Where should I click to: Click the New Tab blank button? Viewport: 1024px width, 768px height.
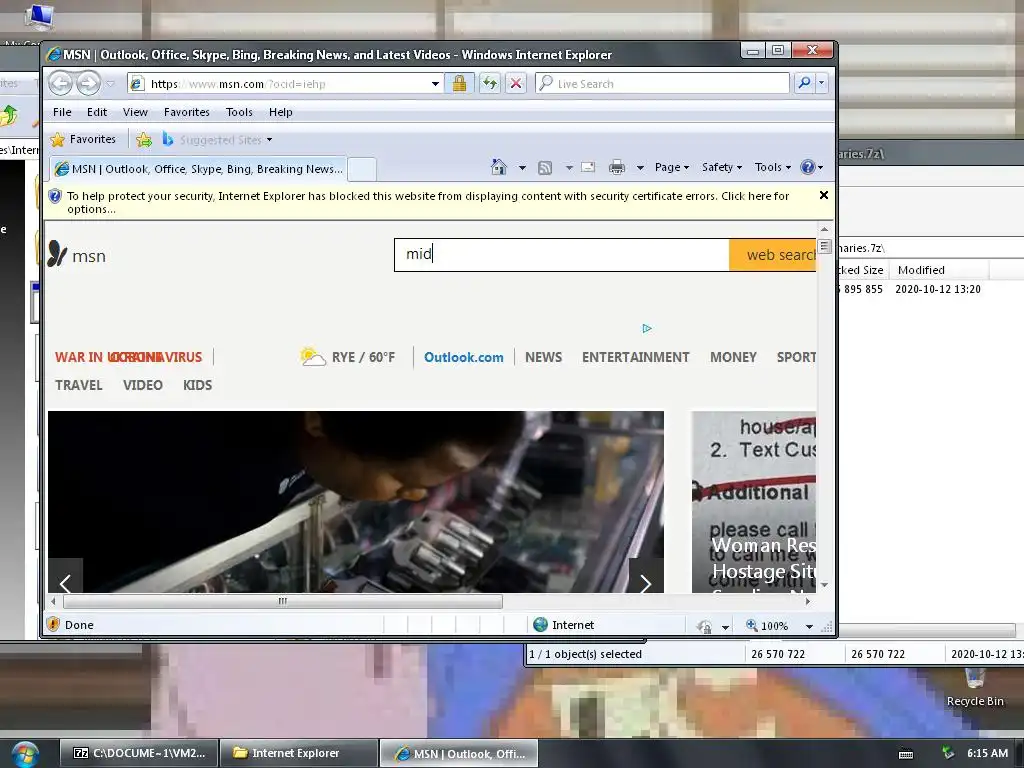click(362, 169)
